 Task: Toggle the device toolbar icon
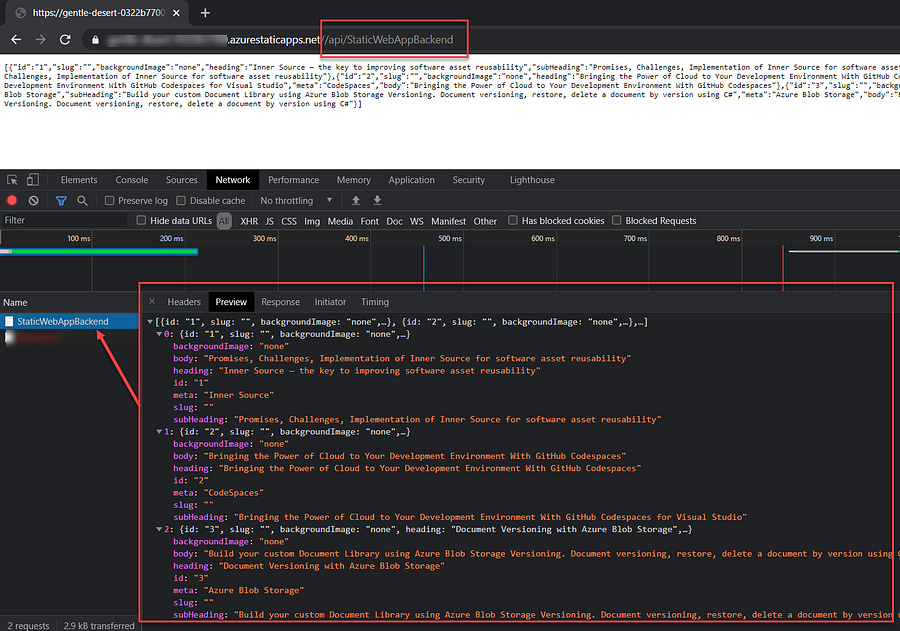click(33, 180)
